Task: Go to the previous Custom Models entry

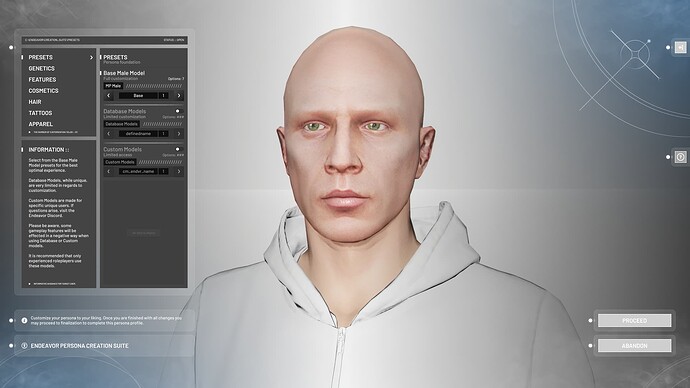Action: pos(109,171)
